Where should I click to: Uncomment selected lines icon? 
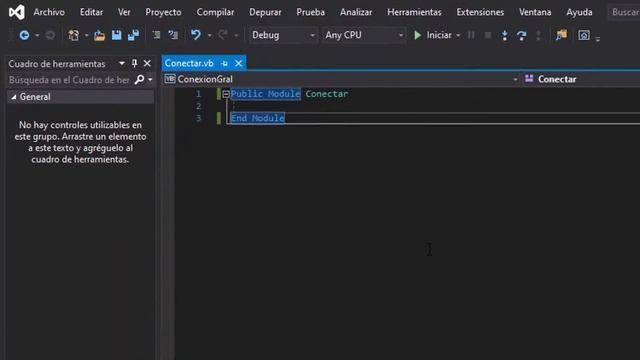coord(173,35)
